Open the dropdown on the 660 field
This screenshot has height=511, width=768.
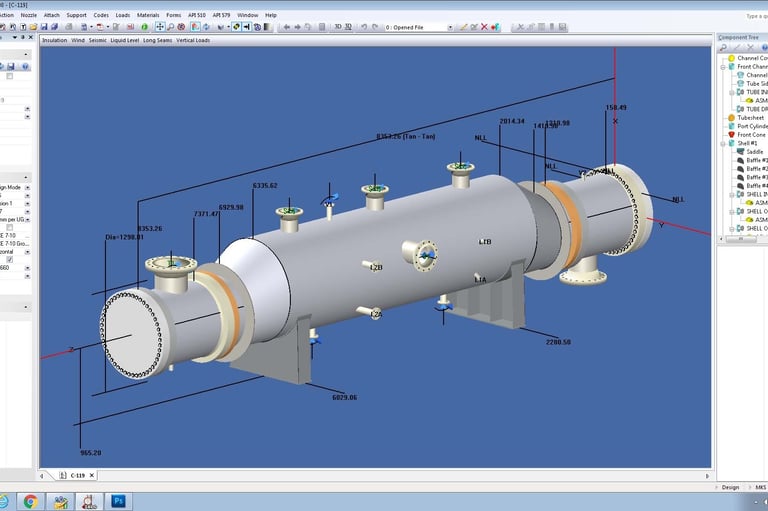click(x=27, y=268)
